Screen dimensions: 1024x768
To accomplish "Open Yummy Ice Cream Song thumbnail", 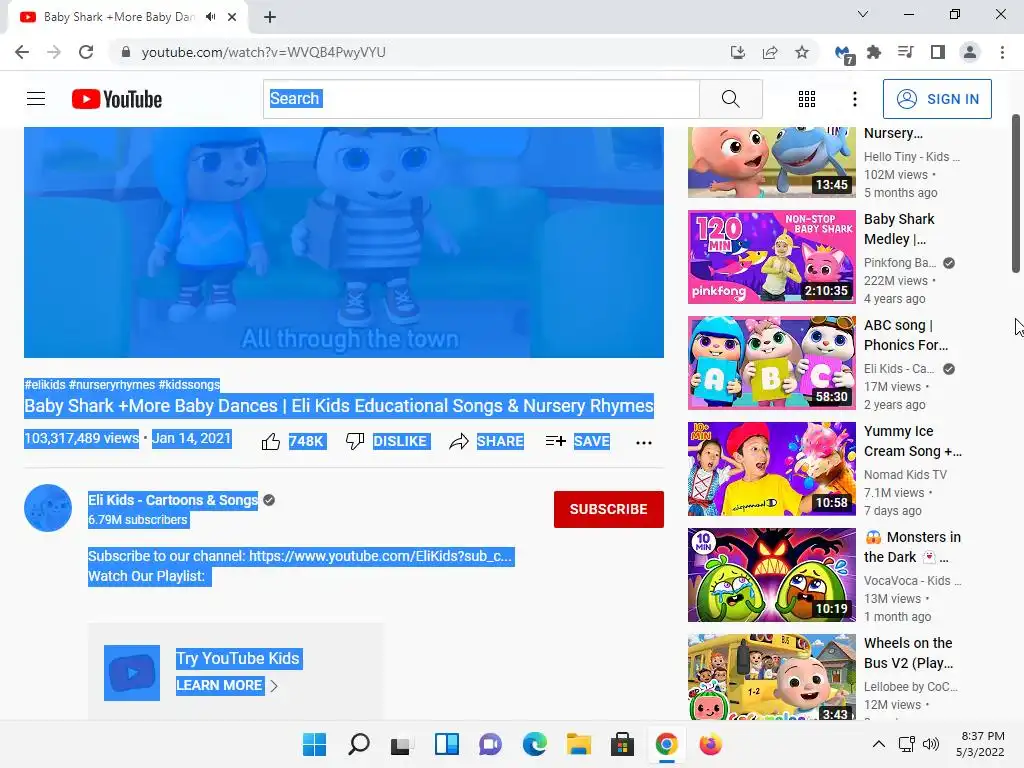I will [771, 469].
